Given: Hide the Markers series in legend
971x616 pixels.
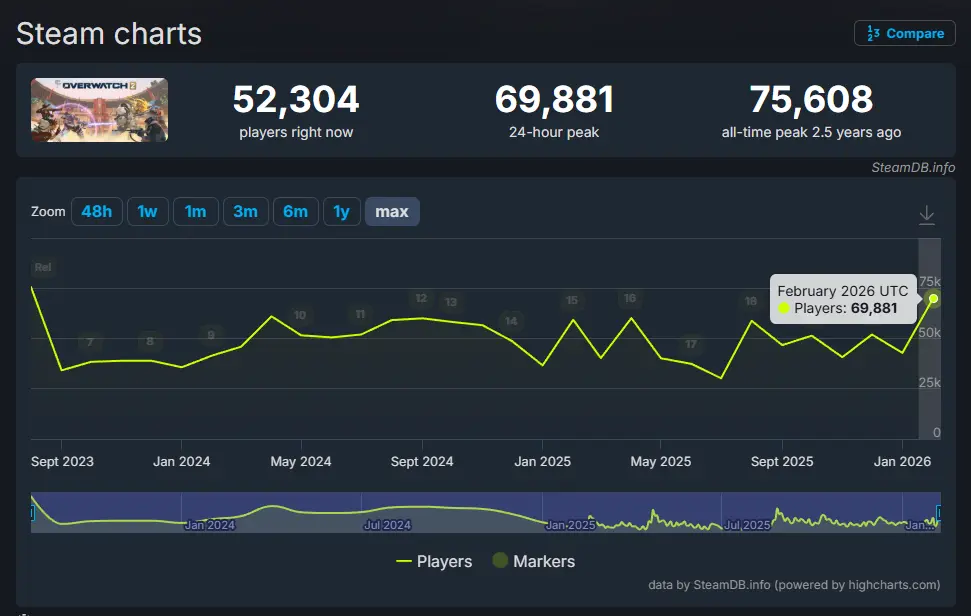Looking at the screenshot, I should (x=533, y=561).
